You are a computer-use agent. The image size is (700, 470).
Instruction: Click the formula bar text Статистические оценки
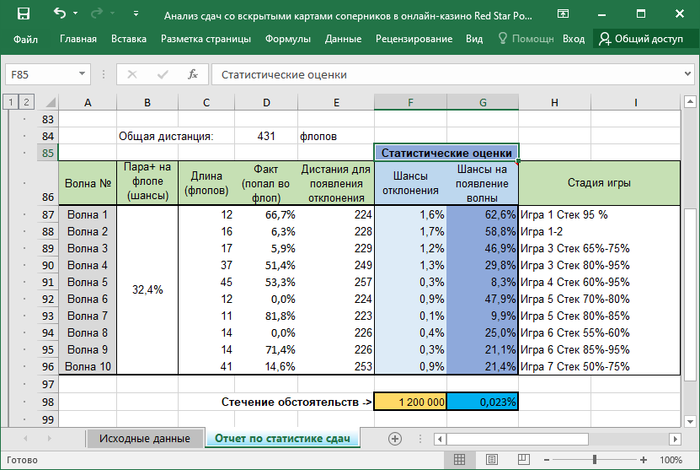284,75
